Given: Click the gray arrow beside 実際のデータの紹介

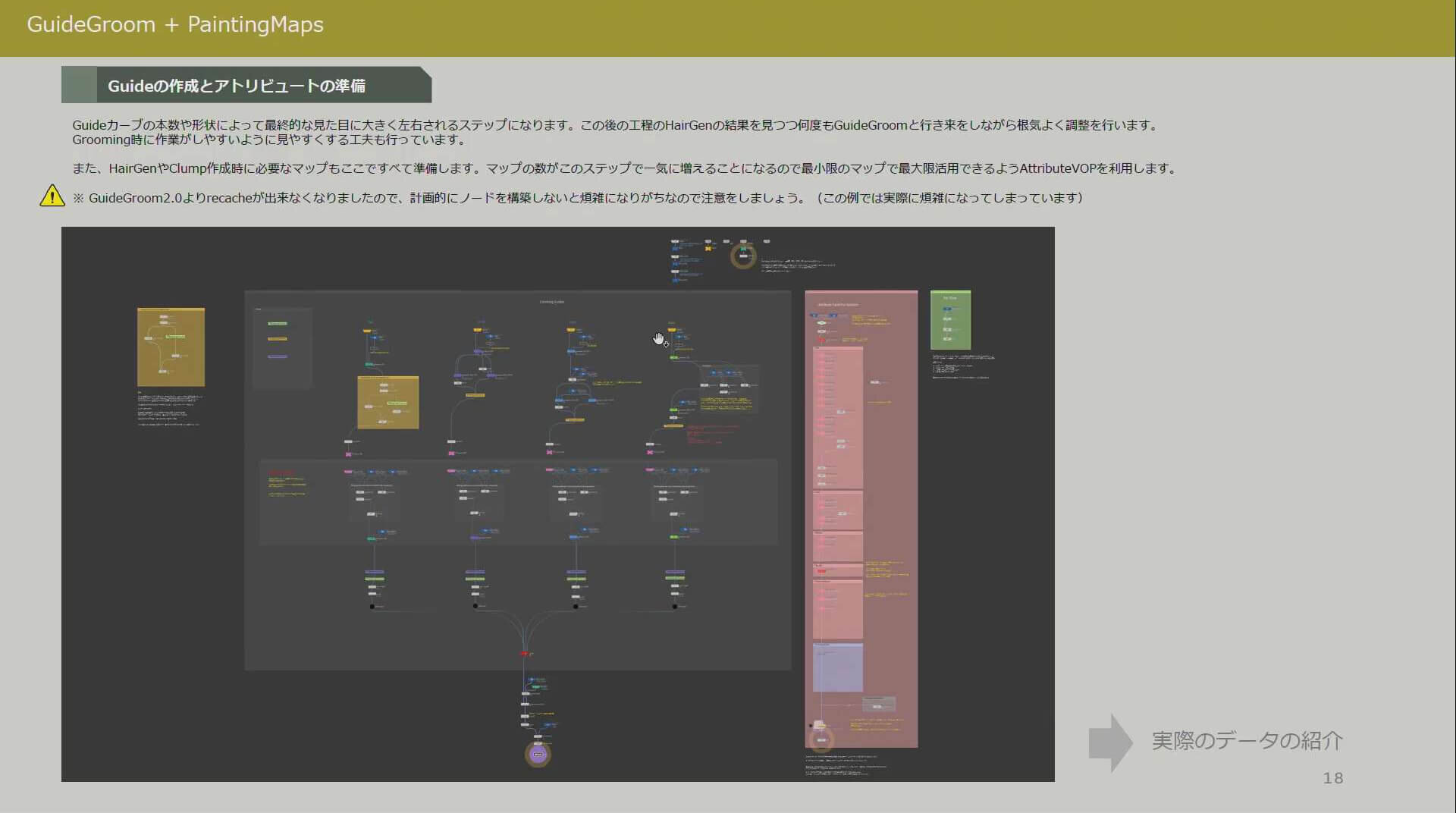Looking at the screenshot, I should (1109, 742).
